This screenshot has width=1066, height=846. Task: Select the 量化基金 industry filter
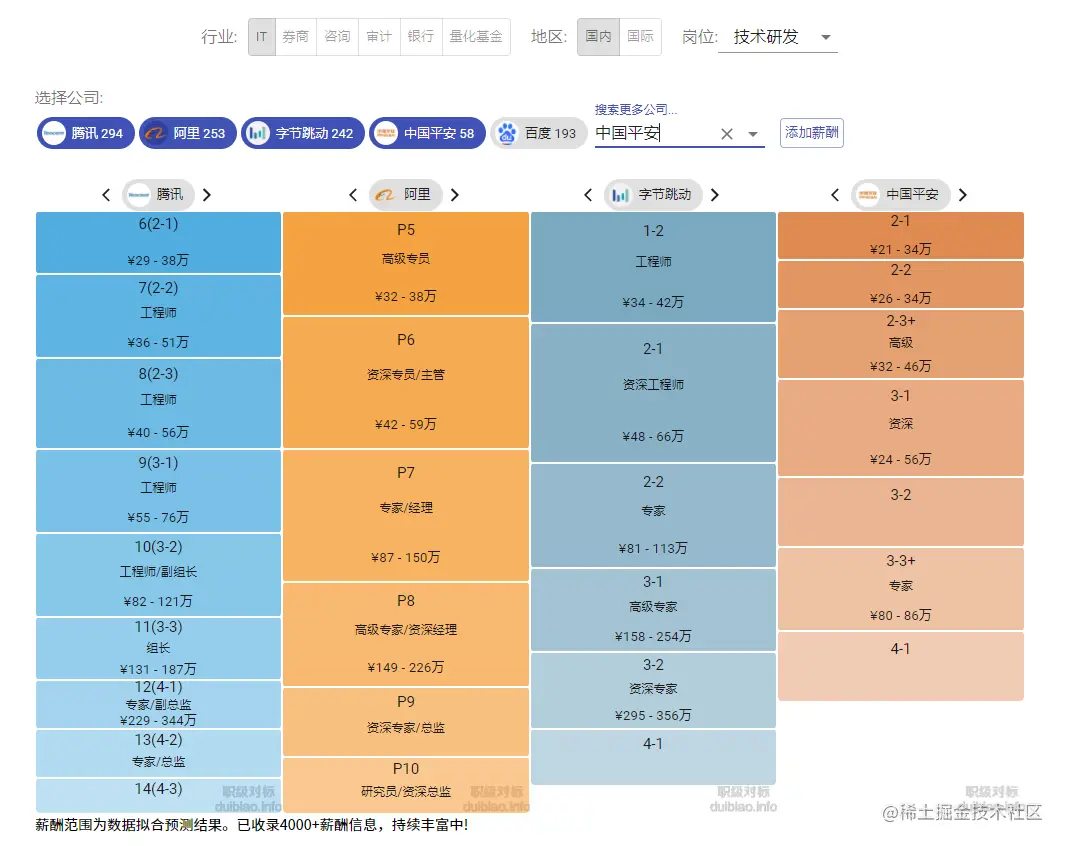[x=476, y=37]
